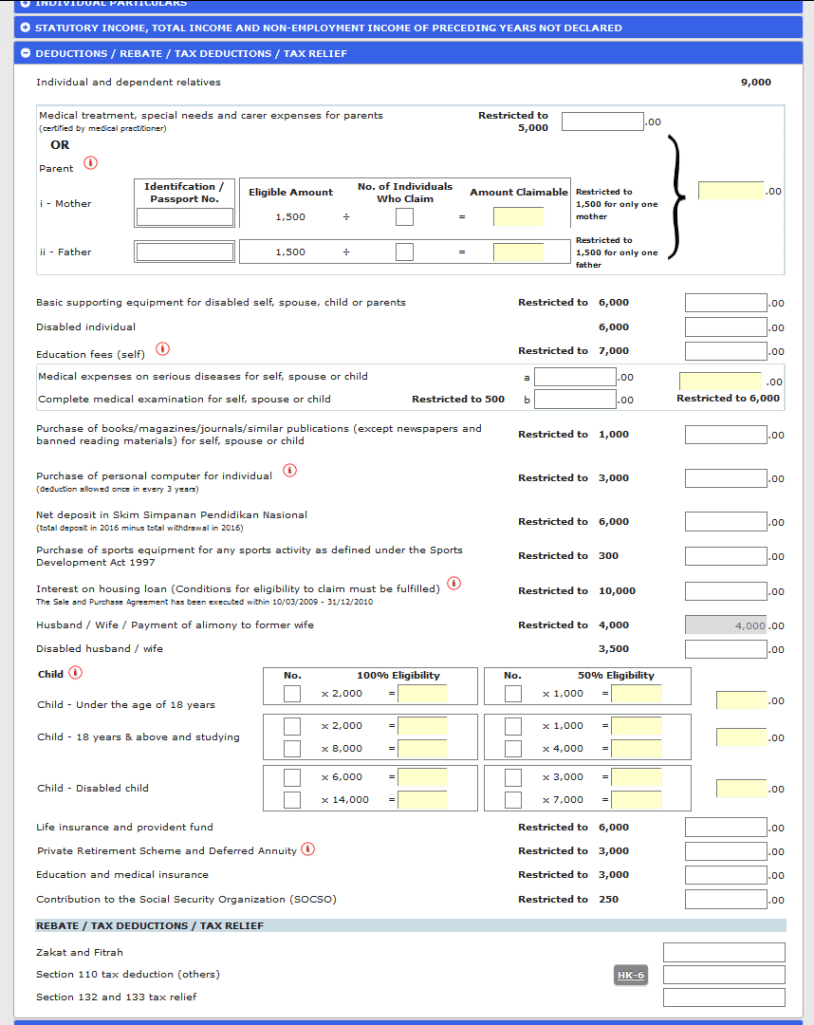Click the Zakat and Fitrah amount field
Screen dimensions: 814x1025
(723, 952)
